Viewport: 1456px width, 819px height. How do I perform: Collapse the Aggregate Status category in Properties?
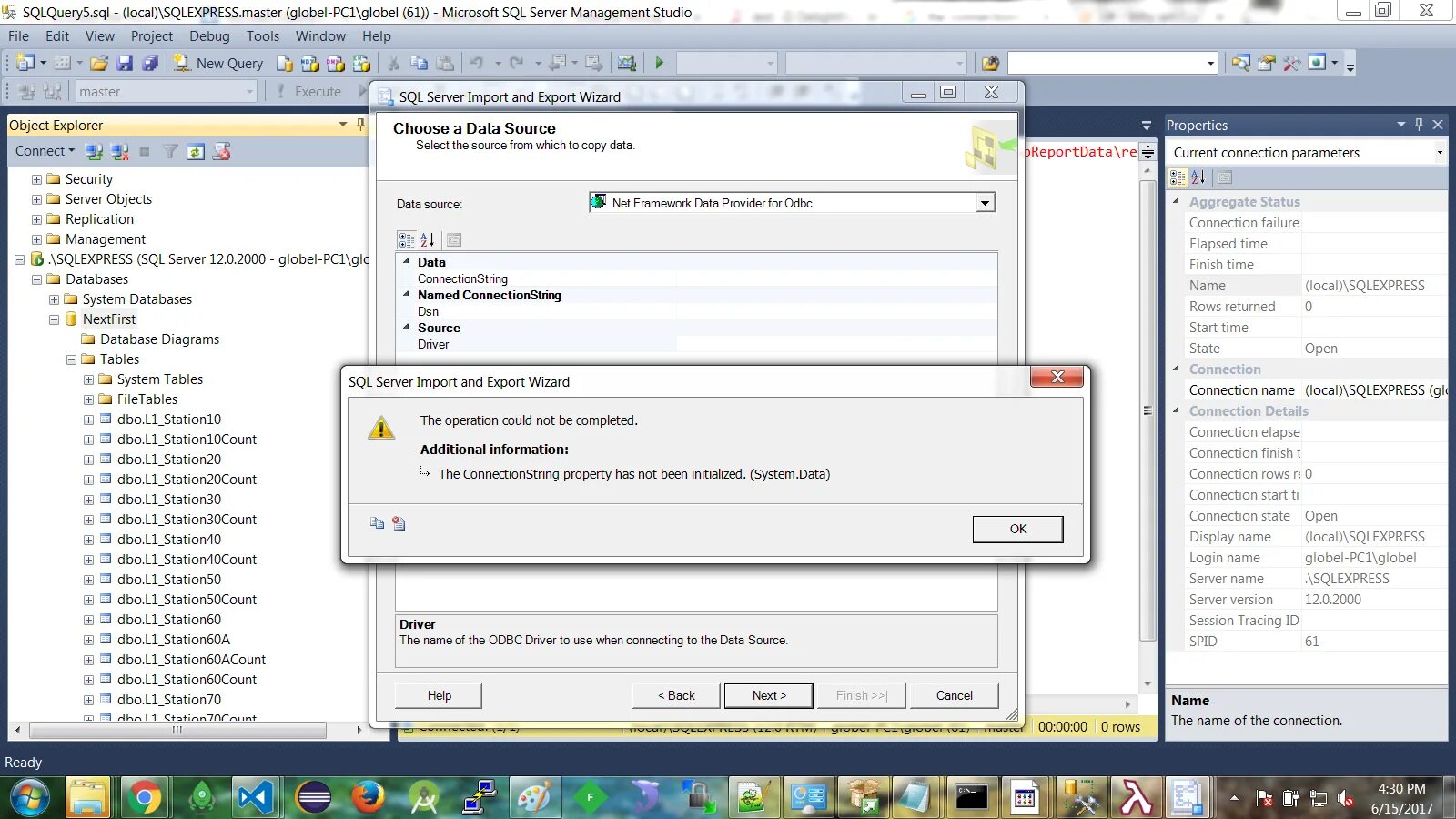click(x=1176, y=201)
